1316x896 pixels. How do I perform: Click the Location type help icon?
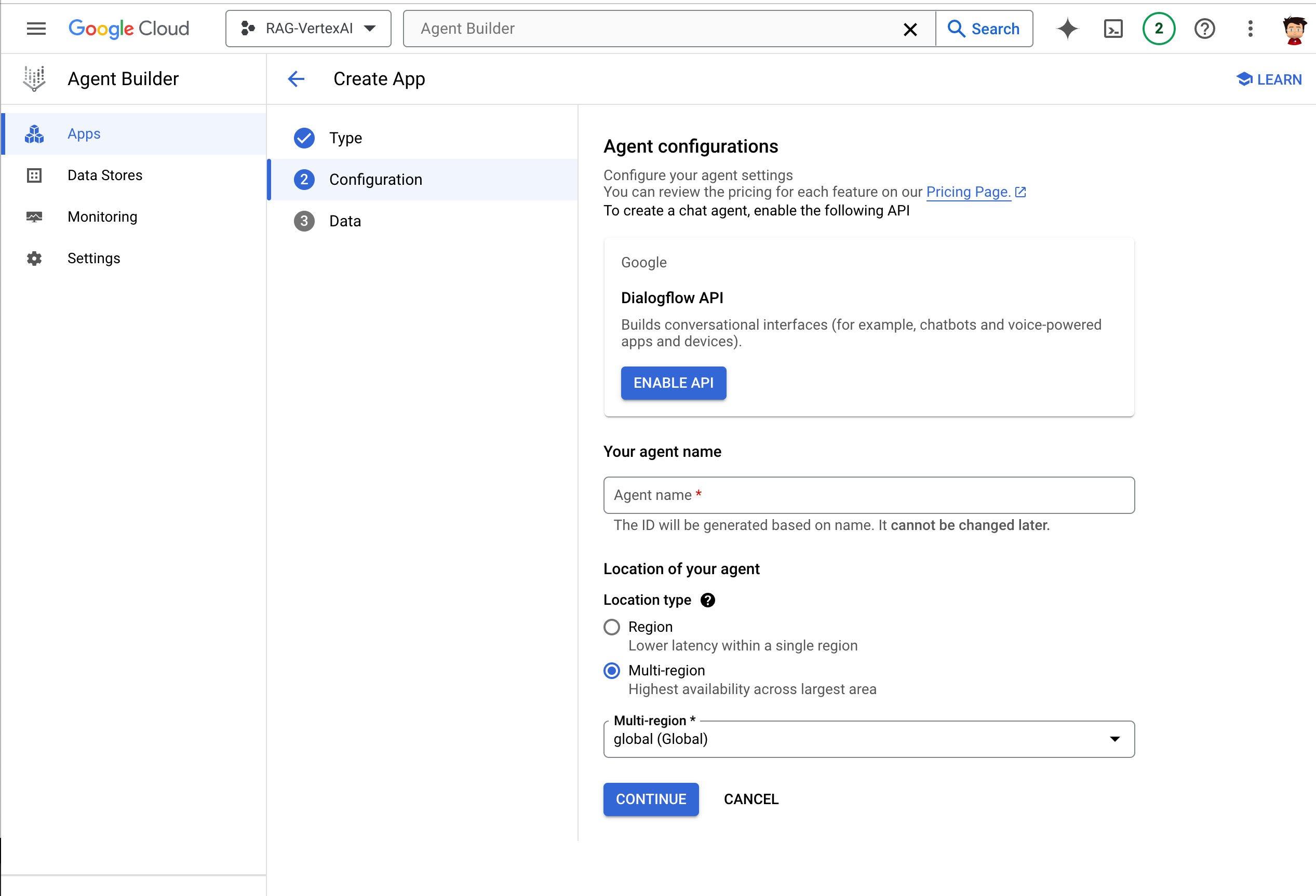click(x=707, y=600)
